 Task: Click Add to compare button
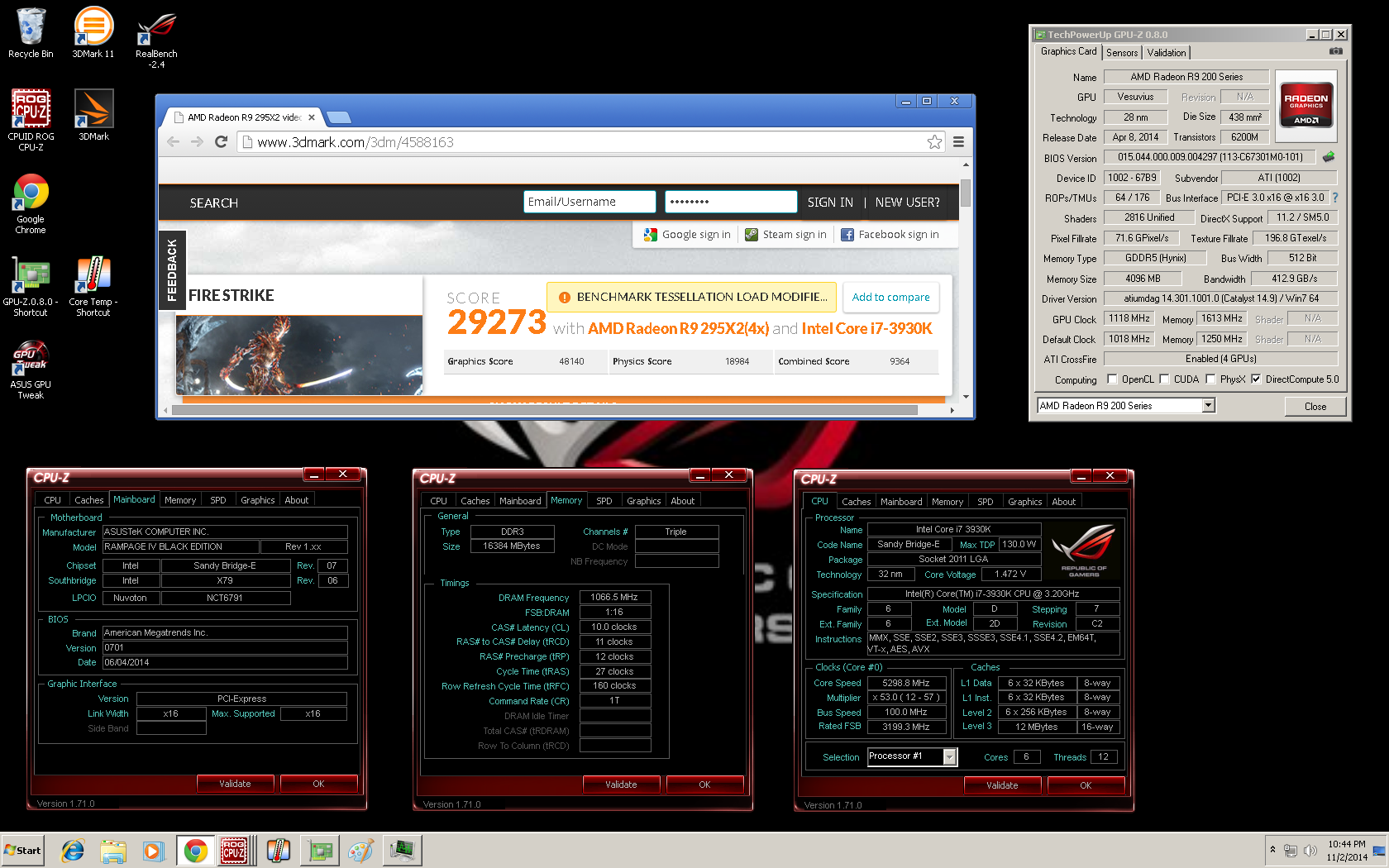[890, 297]
